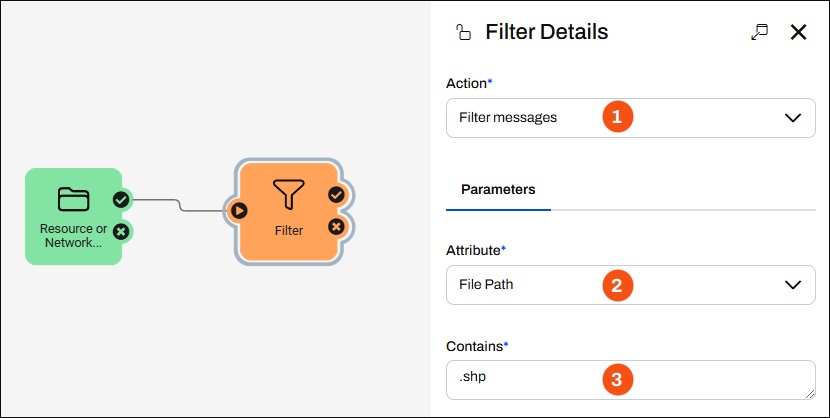Open the Action dropdown showing Filter messages
The image size is (830, 418).
coord(630,118)
